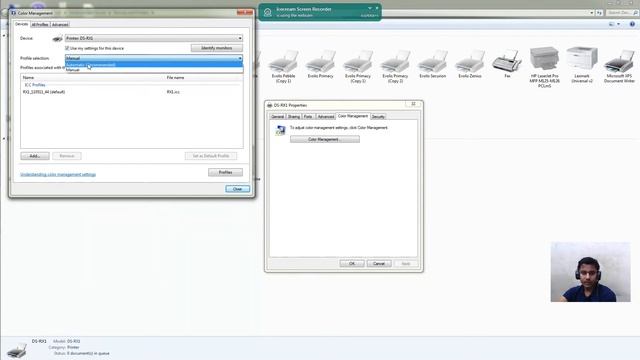Image resolution: width=640 pixels, height=360 pixels.
Task: Open the address bar history dropdown arrow
Action: point(592,13)
